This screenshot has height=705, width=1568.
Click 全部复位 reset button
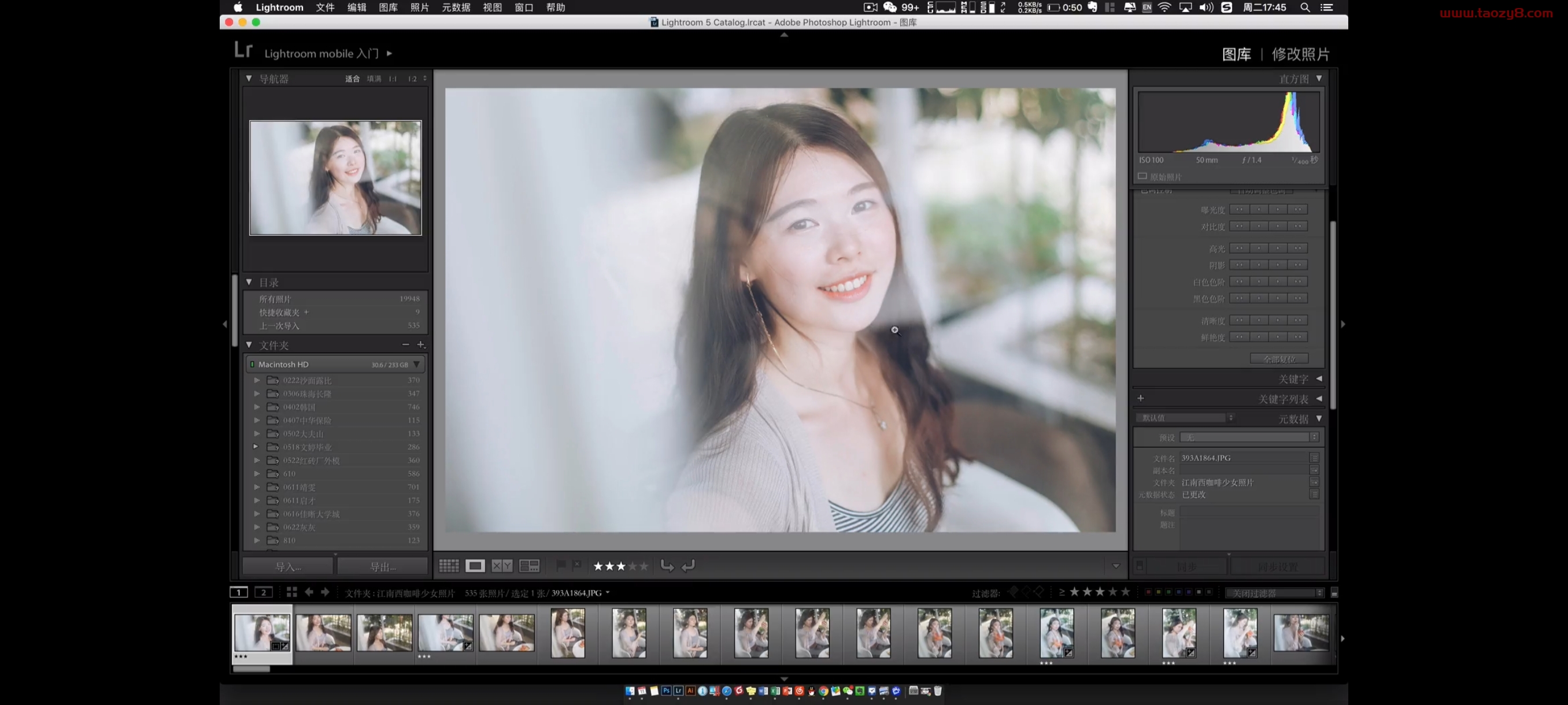[x=1279, y=359]
